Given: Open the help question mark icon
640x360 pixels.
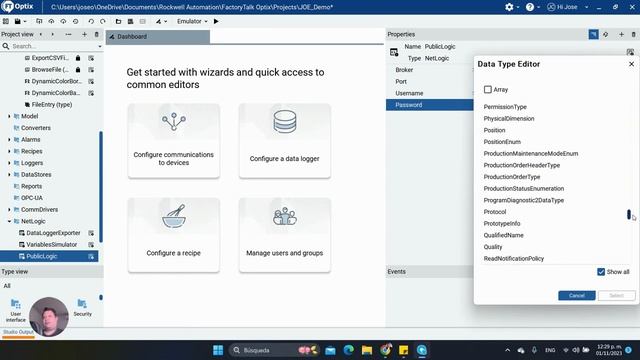Looking at the screenshot, I should 530,7.
